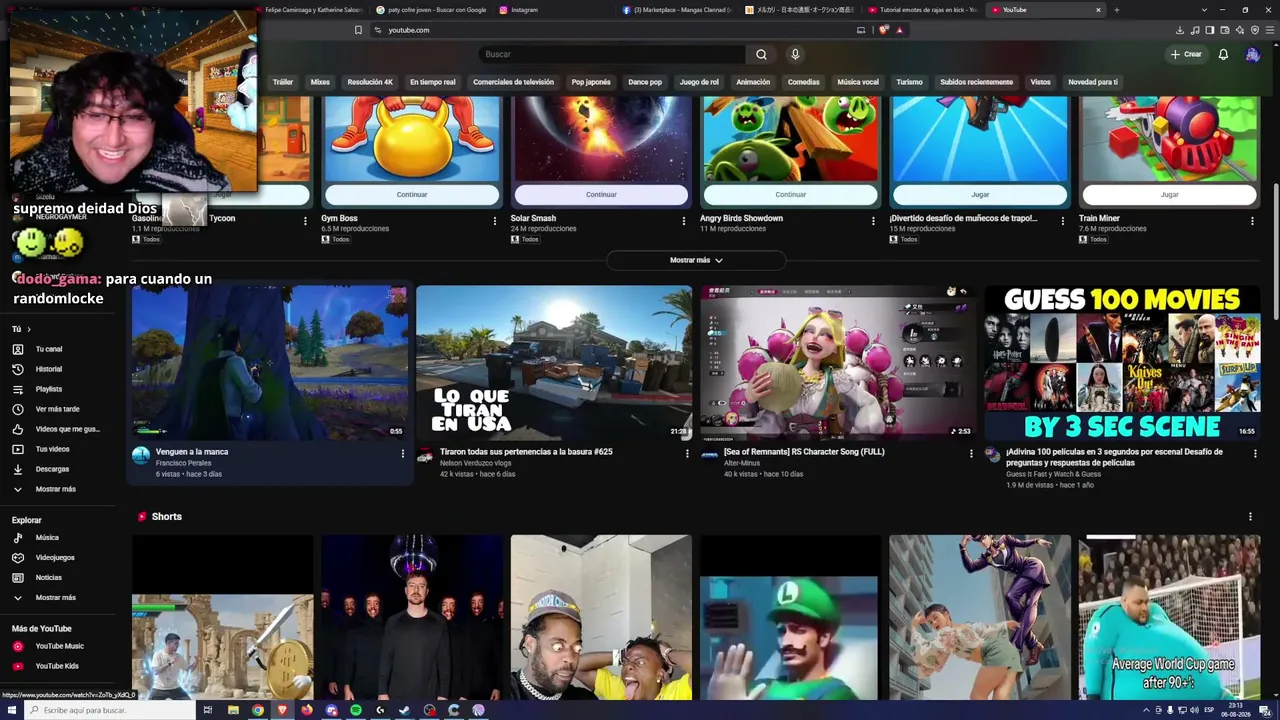The image size is (1280, 720).
Task: Launch YouTube Kids from the sidebar
Action: pos(57,666)
